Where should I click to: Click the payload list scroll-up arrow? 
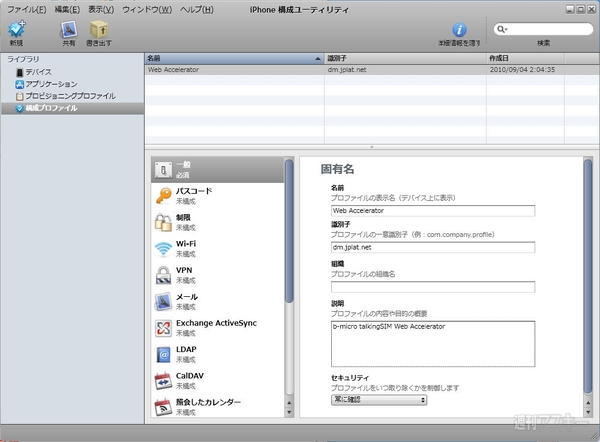pos(289,403)
